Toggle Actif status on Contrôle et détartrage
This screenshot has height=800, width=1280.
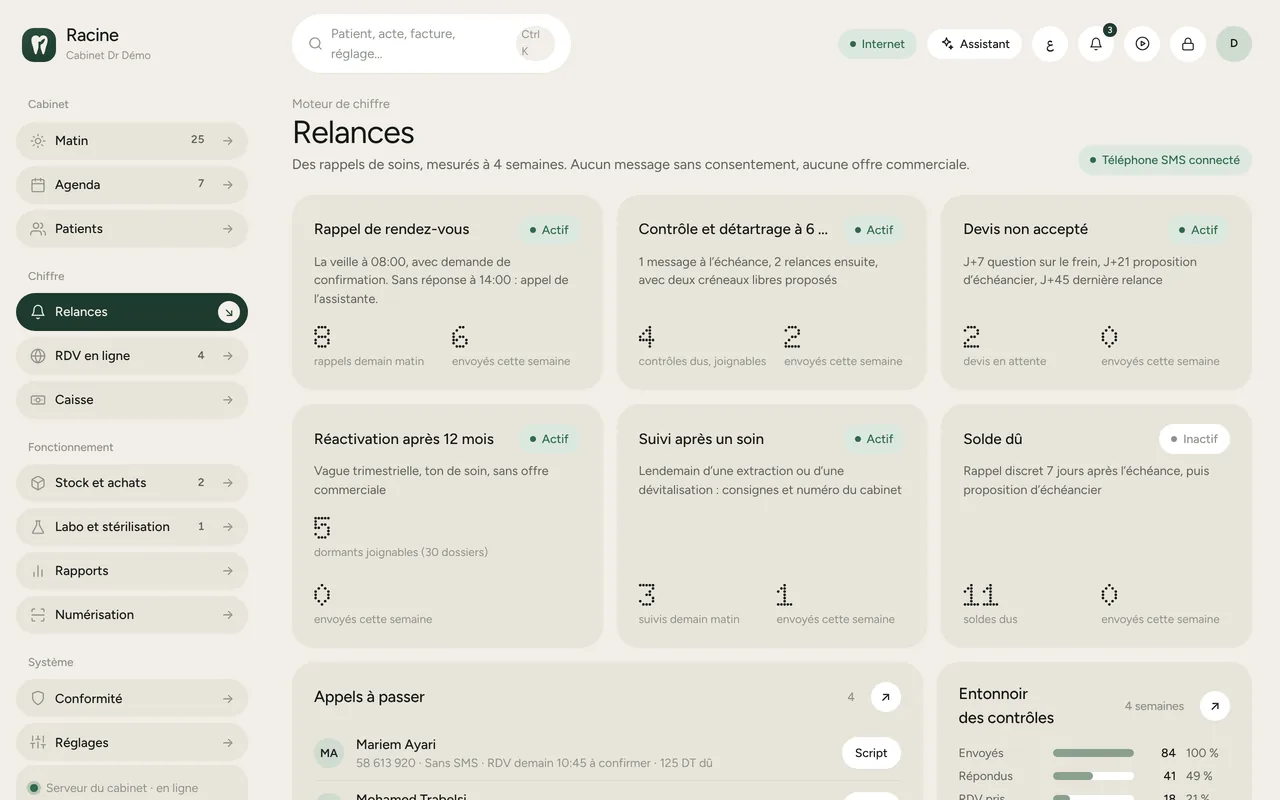874,230
